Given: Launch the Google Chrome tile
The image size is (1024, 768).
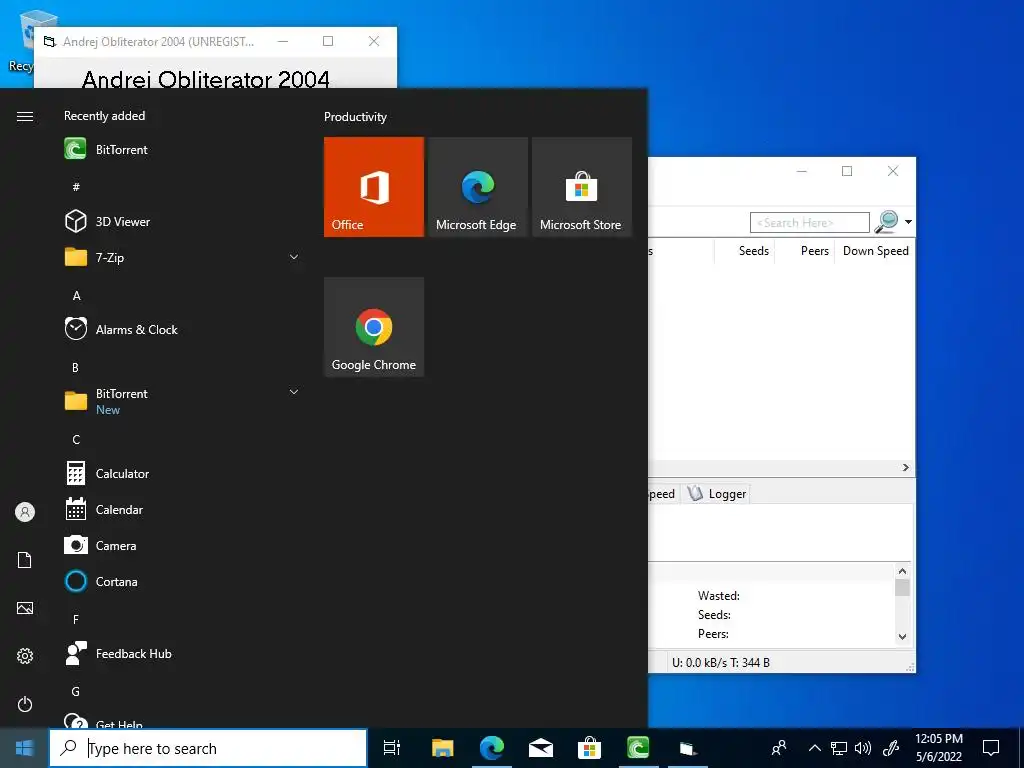Looking at the screenshot, I should click(x=374, y=327).
